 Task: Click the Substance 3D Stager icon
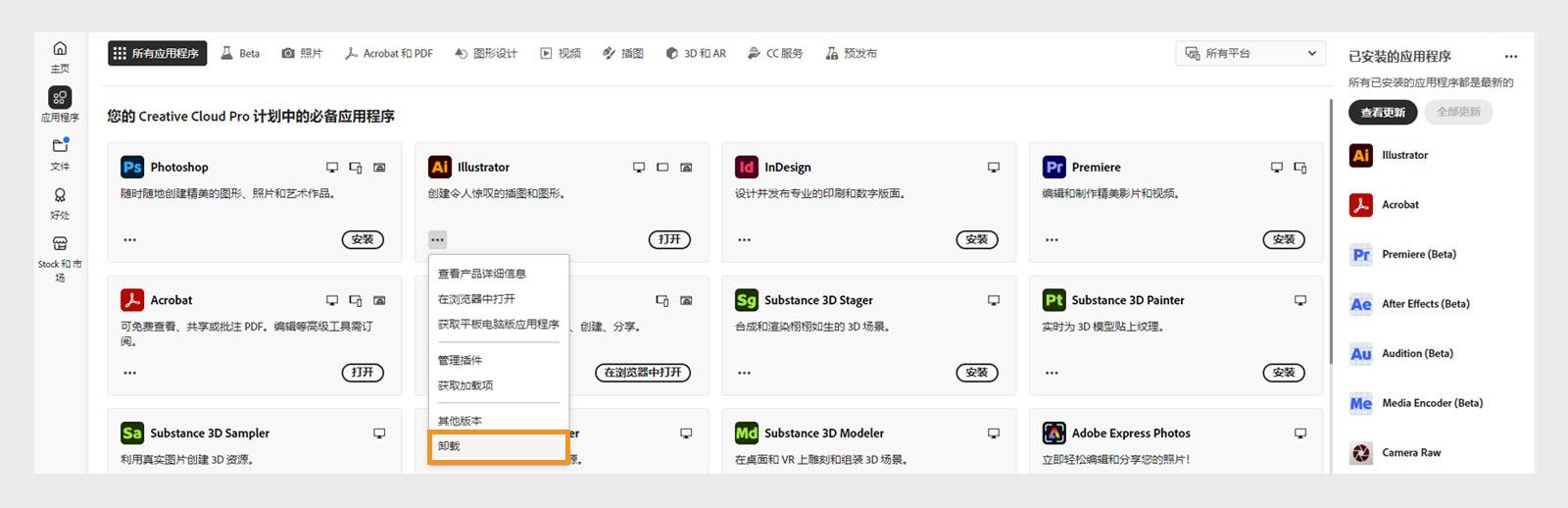tap(747, 300)
